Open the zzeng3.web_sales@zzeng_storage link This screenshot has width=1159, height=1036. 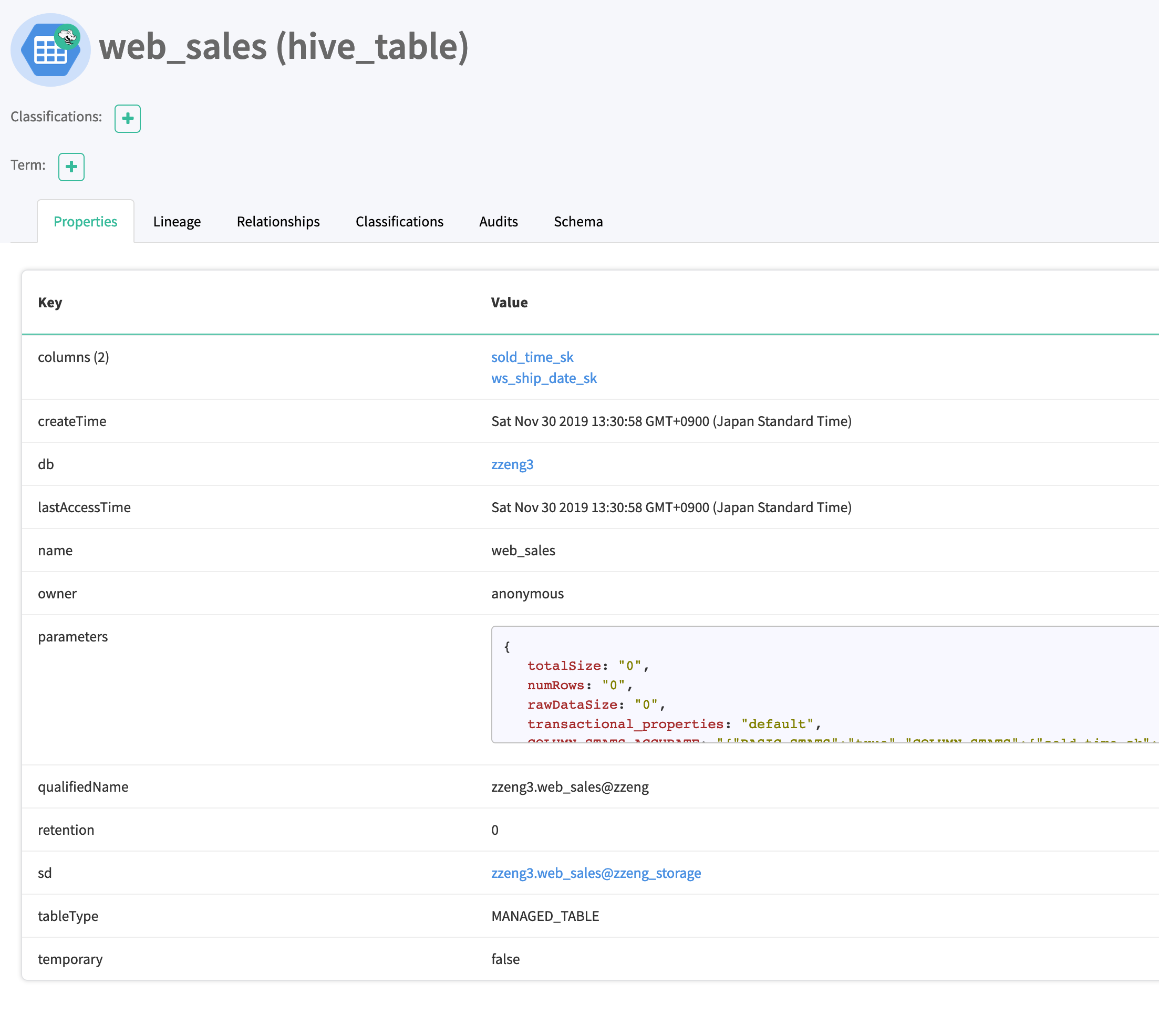pyautogui.click(x=595, y=873)
